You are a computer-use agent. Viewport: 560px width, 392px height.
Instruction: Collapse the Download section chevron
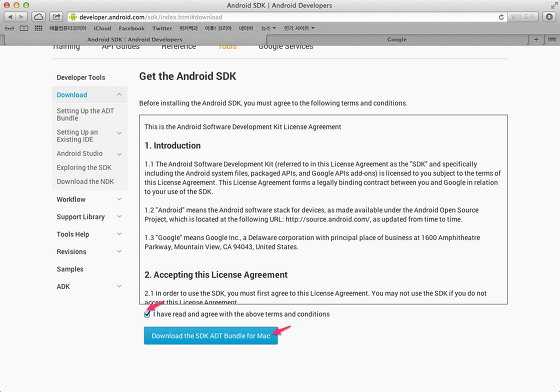[119, 95]
